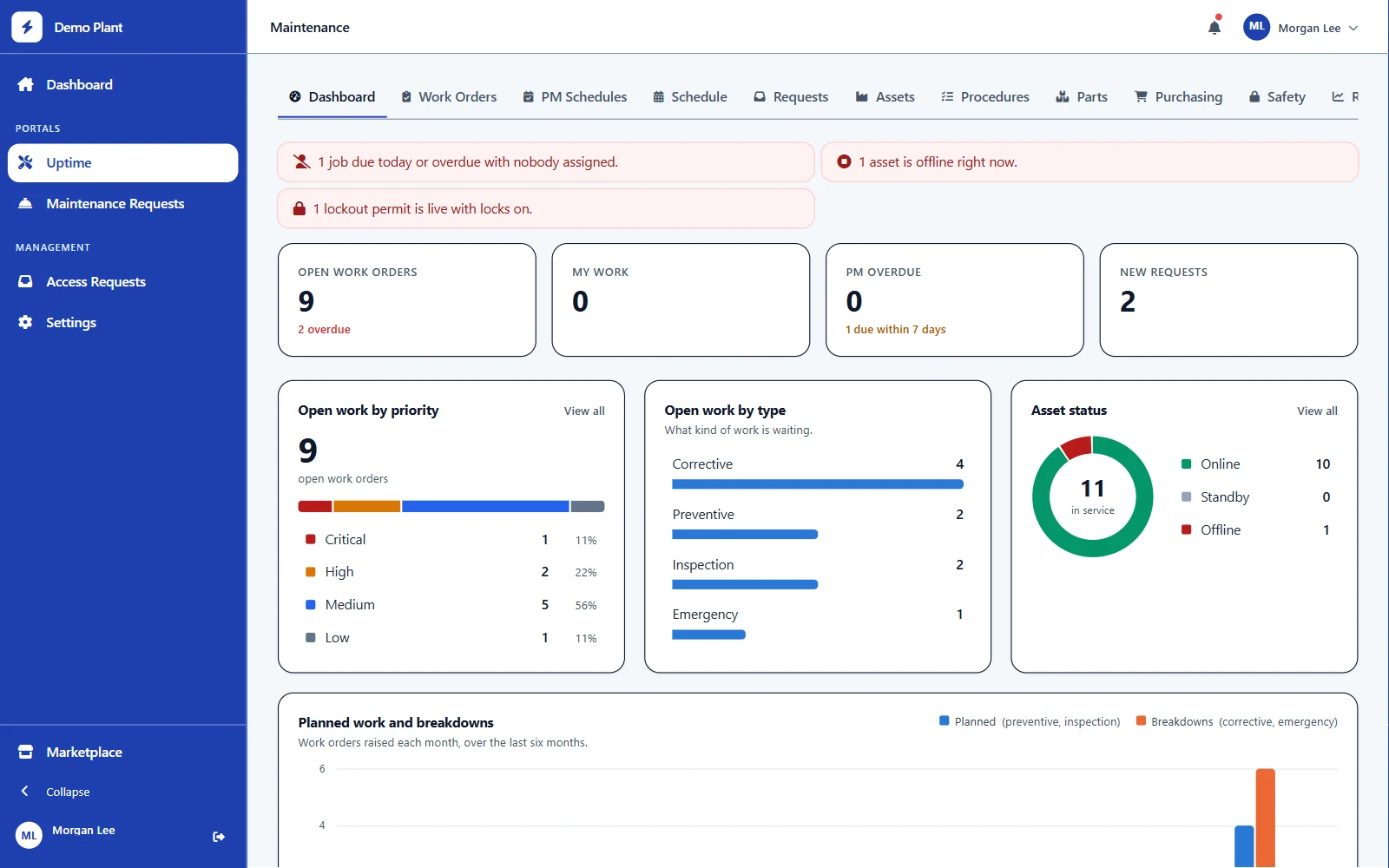This screenshot has width=1389, height=868.
Task: Click the orange Breakdowns bar in chart
Action: tap(1265, 817)
